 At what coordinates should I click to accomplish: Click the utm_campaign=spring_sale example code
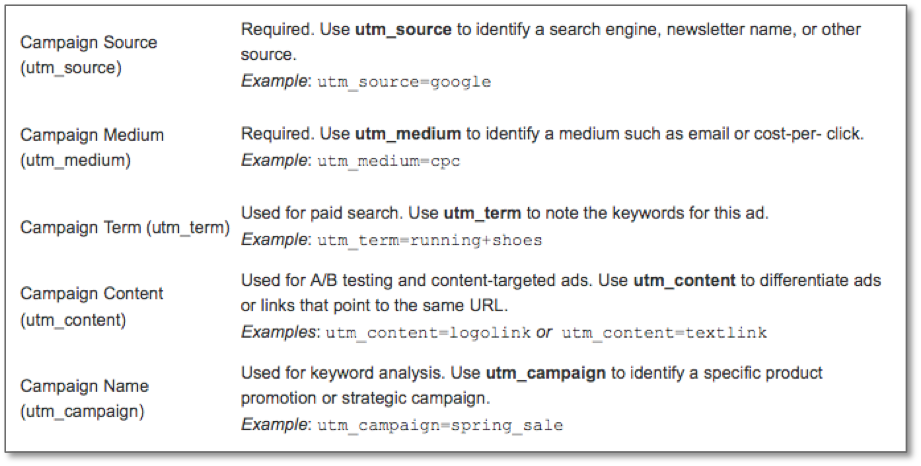(x=440, y=425)
